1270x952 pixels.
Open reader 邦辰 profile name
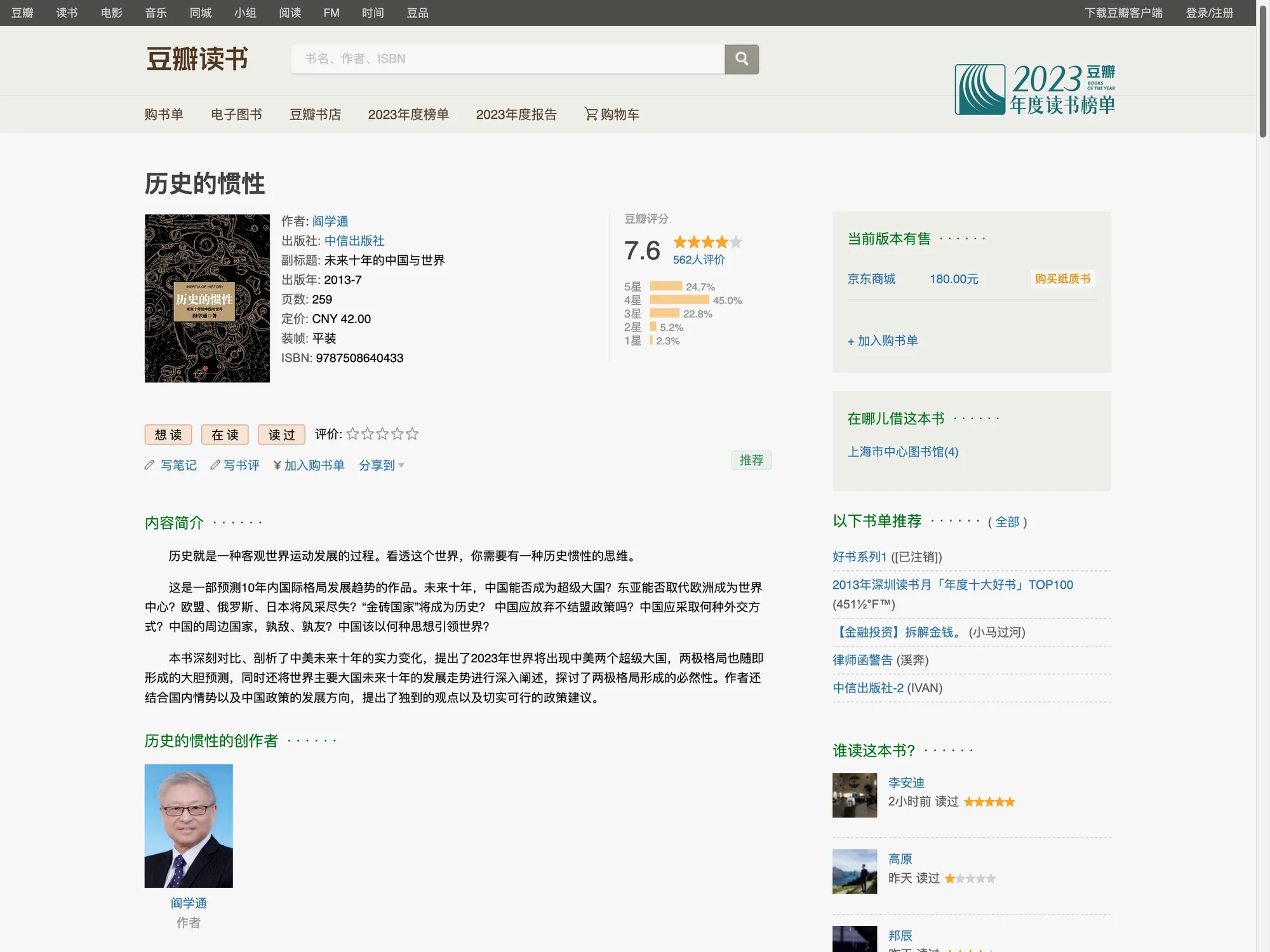(900, 935)
